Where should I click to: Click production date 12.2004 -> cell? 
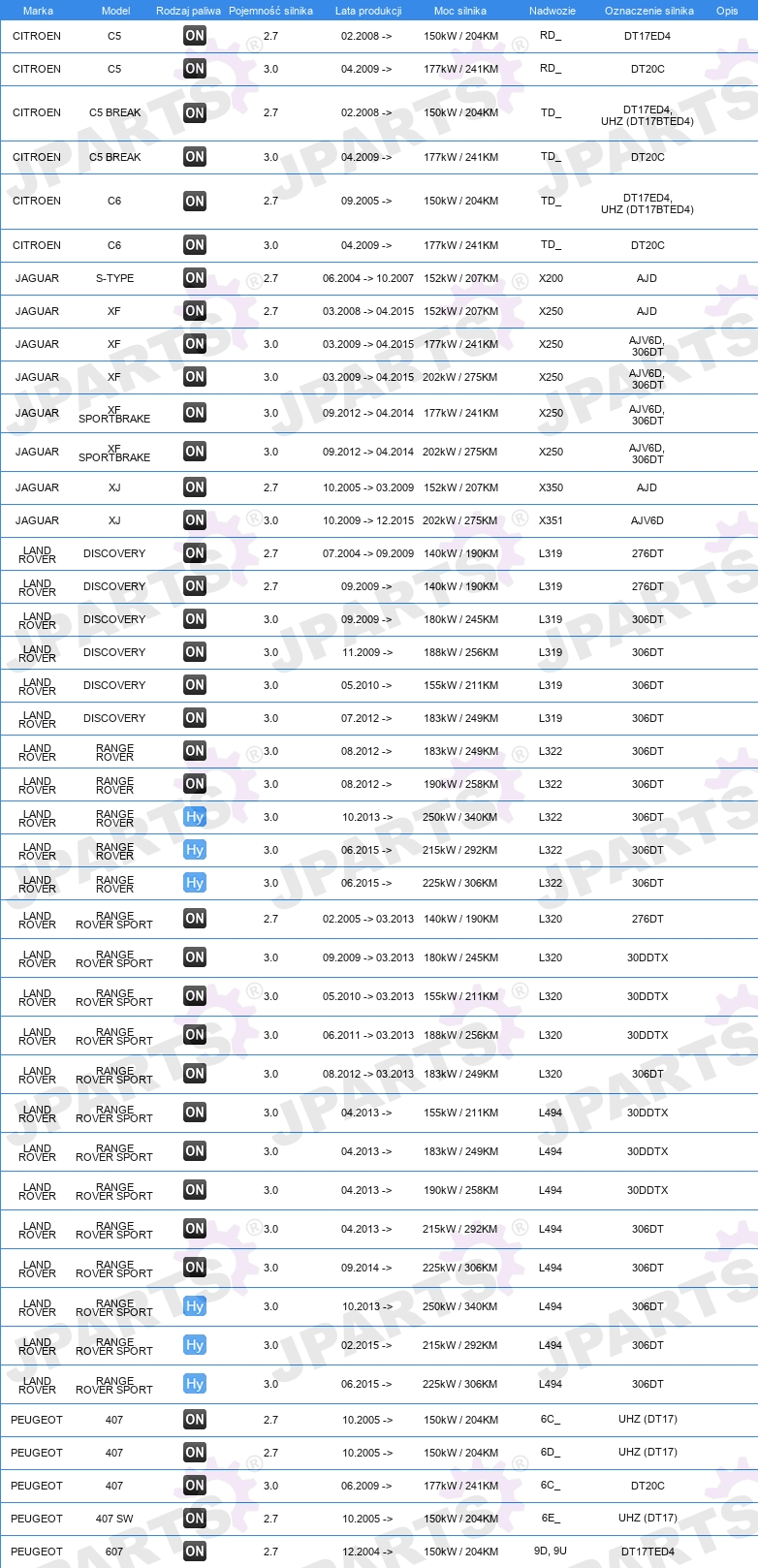[366, 1552]
